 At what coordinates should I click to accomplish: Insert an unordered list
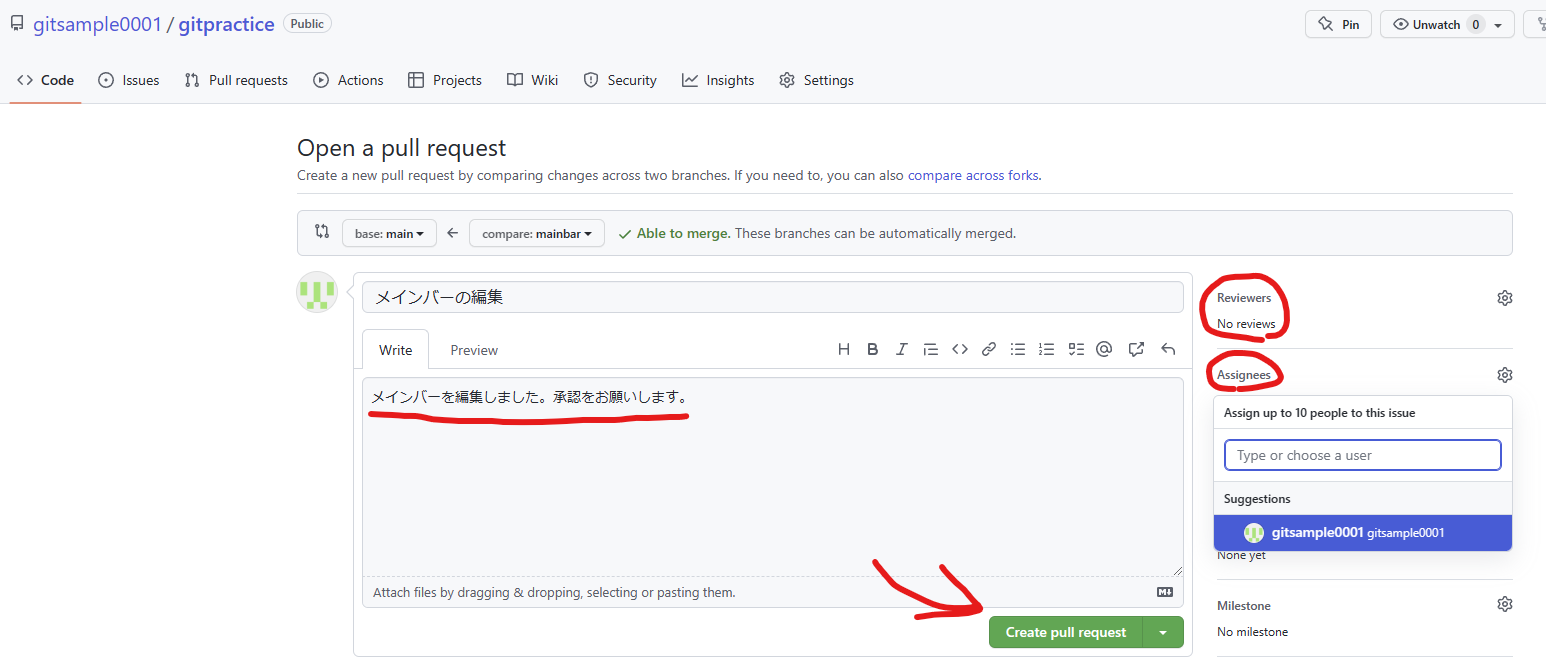[x=1017, y=348]
